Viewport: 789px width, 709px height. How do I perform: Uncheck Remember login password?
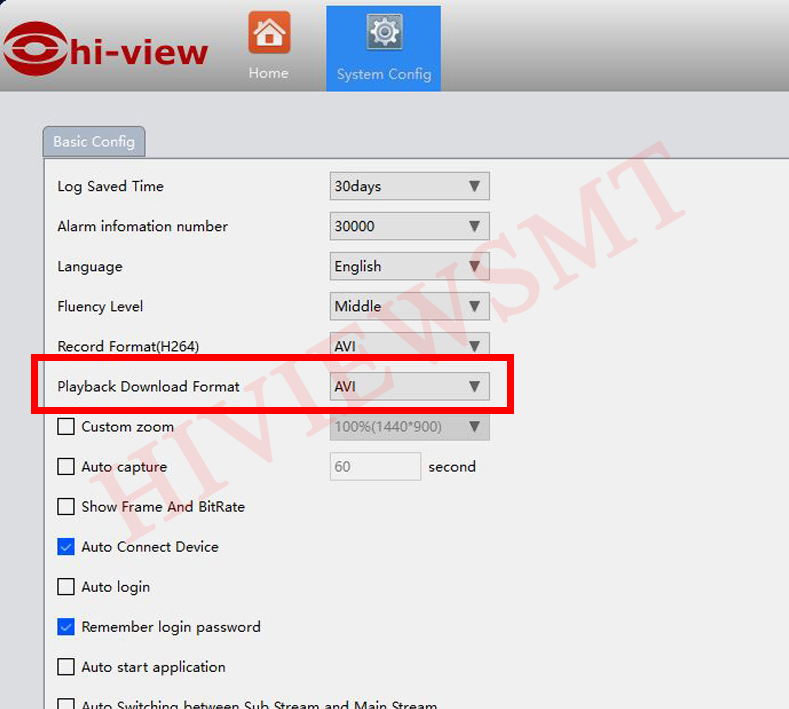(66, 626)
